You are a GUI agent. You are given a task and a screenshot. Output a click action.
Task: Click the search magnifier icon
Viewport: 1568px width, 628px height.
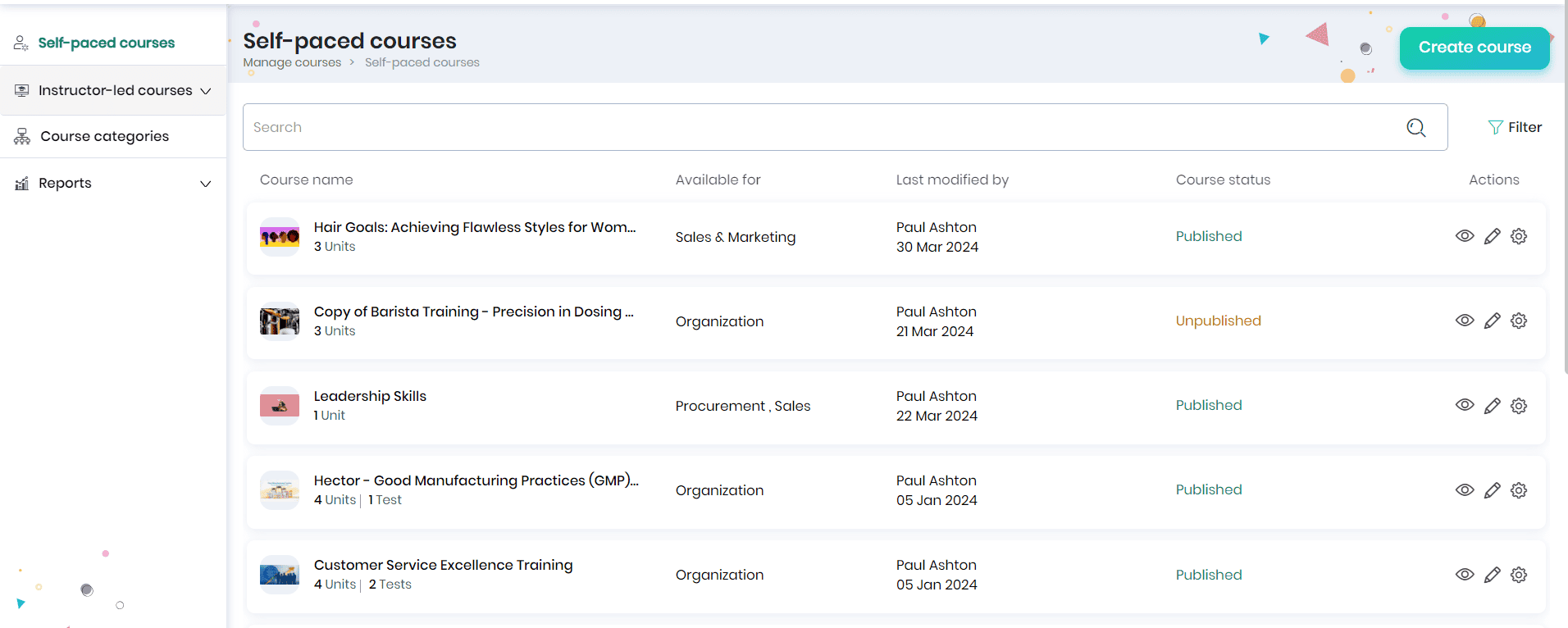click(1415, 127)
